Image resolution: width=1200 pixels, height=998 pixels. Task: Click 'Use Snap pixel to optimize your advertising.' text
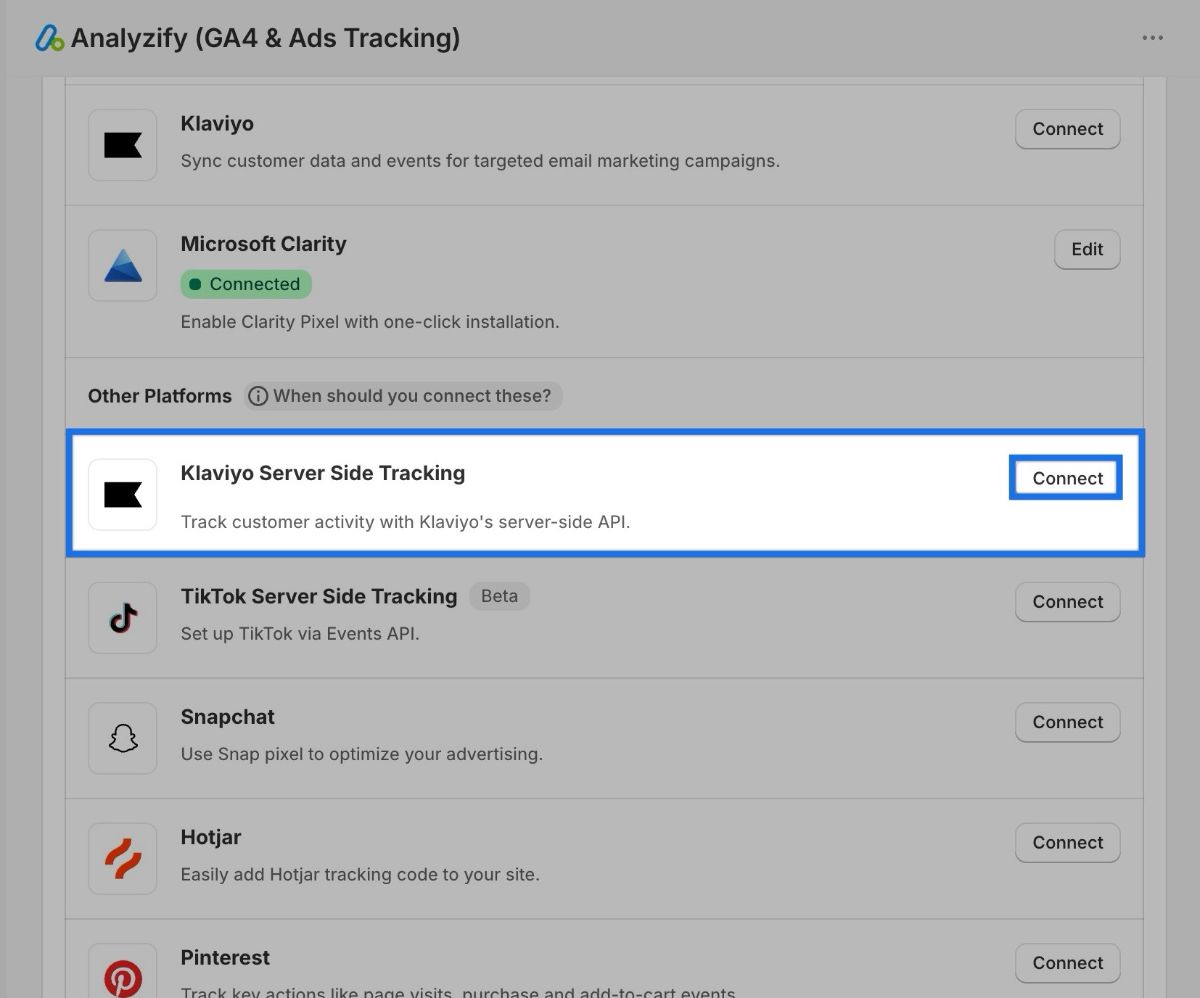click(362, 754)
